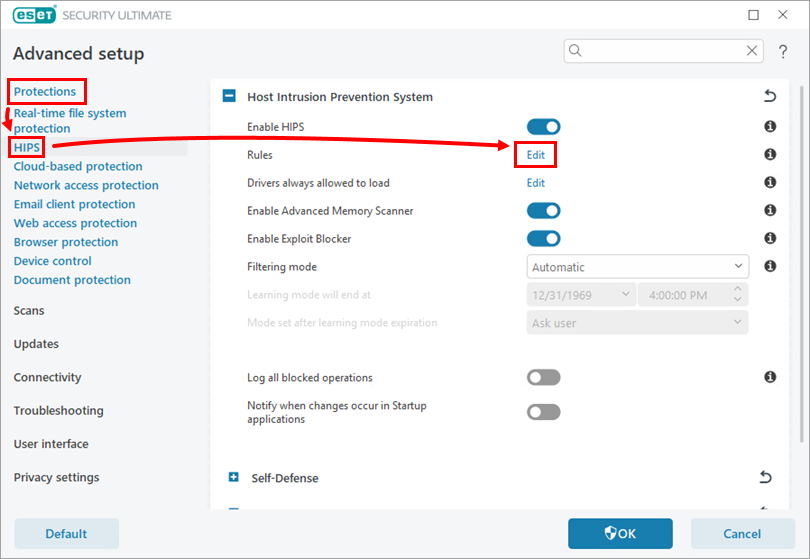This screenshot has width=810, height=559.
Task: Open the Updates category
Action: 36,344
